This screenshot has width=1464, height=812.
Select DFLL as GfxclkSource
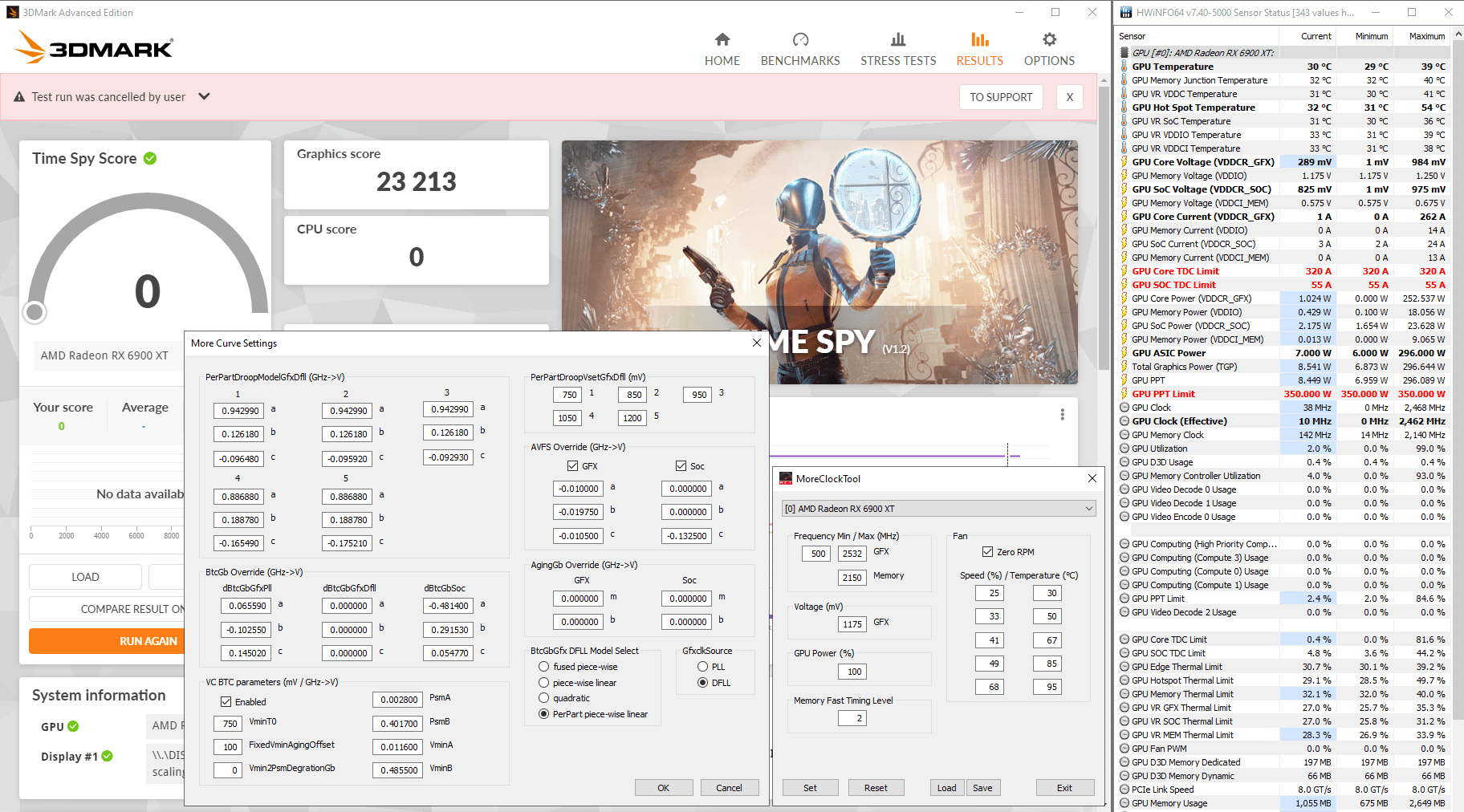(702, 682)
